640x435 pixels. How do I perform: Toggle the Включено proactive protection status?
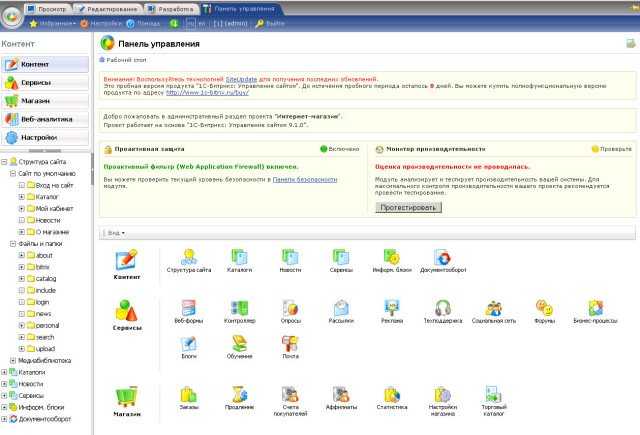(x=340, y=149)
